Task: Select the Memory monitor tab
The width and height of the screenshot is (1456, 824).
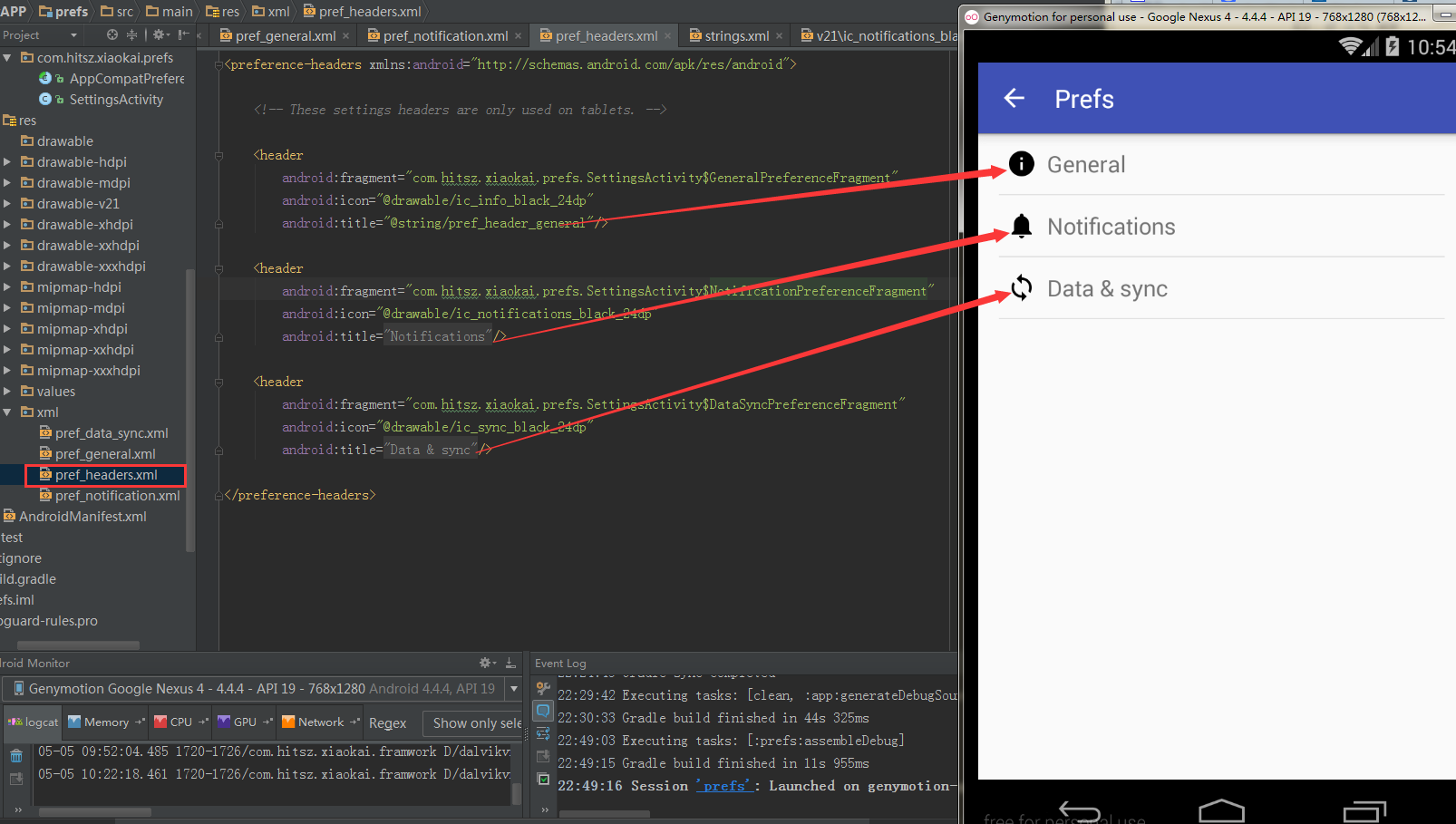Action: tap(105, 722)
